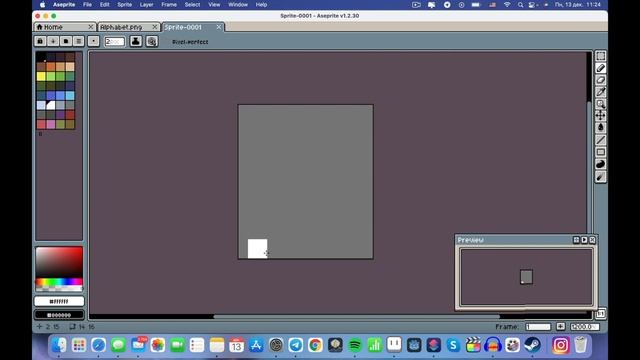The height and width of the screenshot is (360, 640).
Task: Open the Window menu
Action: pos(238,4)
